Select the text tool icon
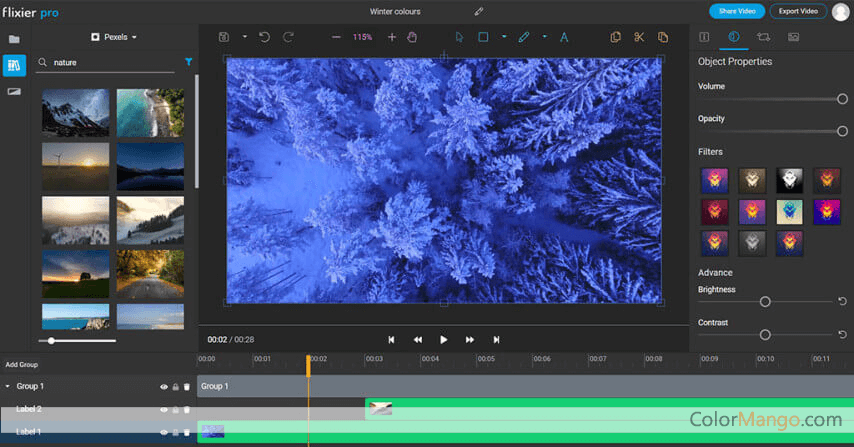Image resolution: width=854 pixels, height=447 pixels. [x=563, y=37]
